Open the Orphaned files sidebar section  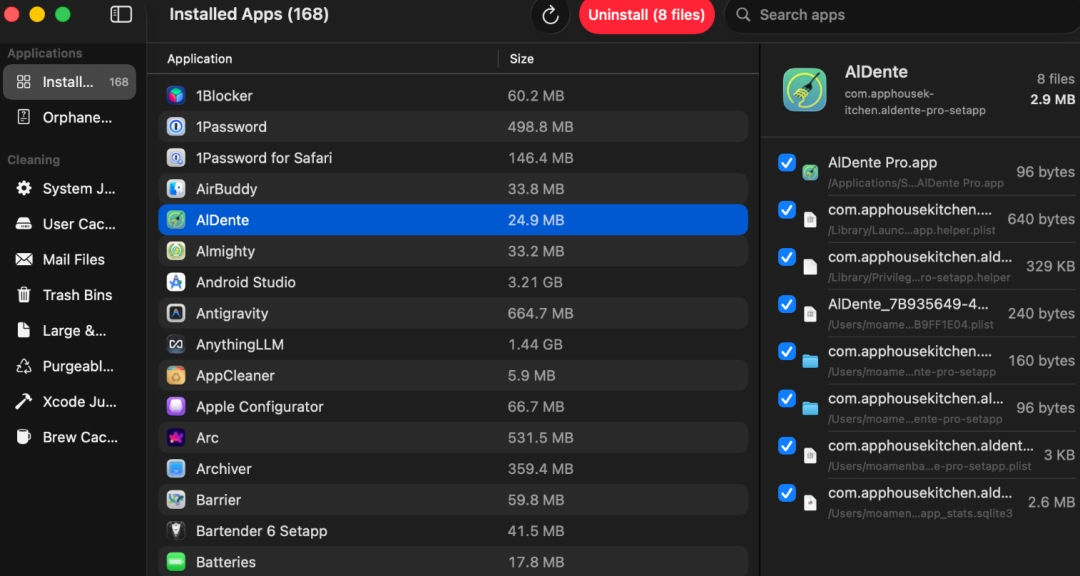[70, 118]
